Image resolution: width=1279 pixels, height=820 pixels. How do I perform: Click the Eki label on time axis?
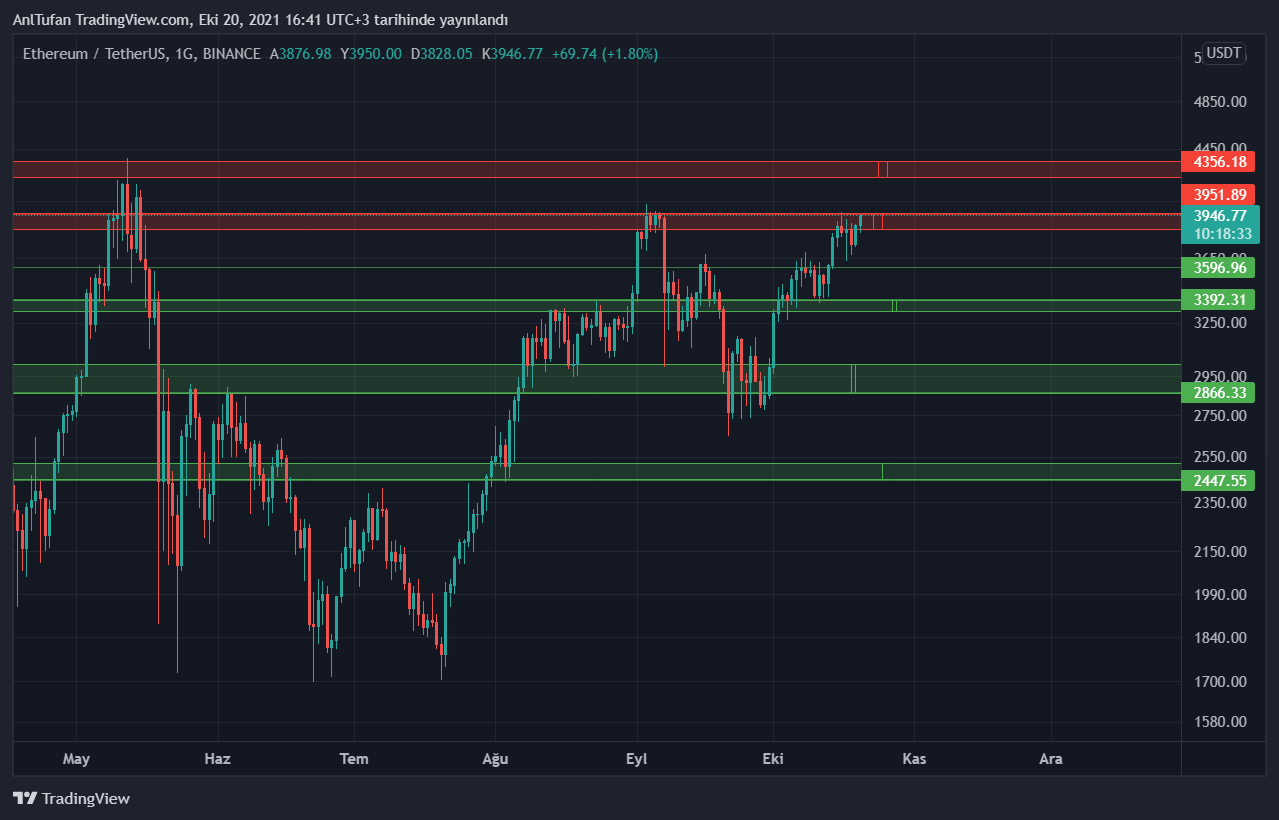[x=772, y=759]
